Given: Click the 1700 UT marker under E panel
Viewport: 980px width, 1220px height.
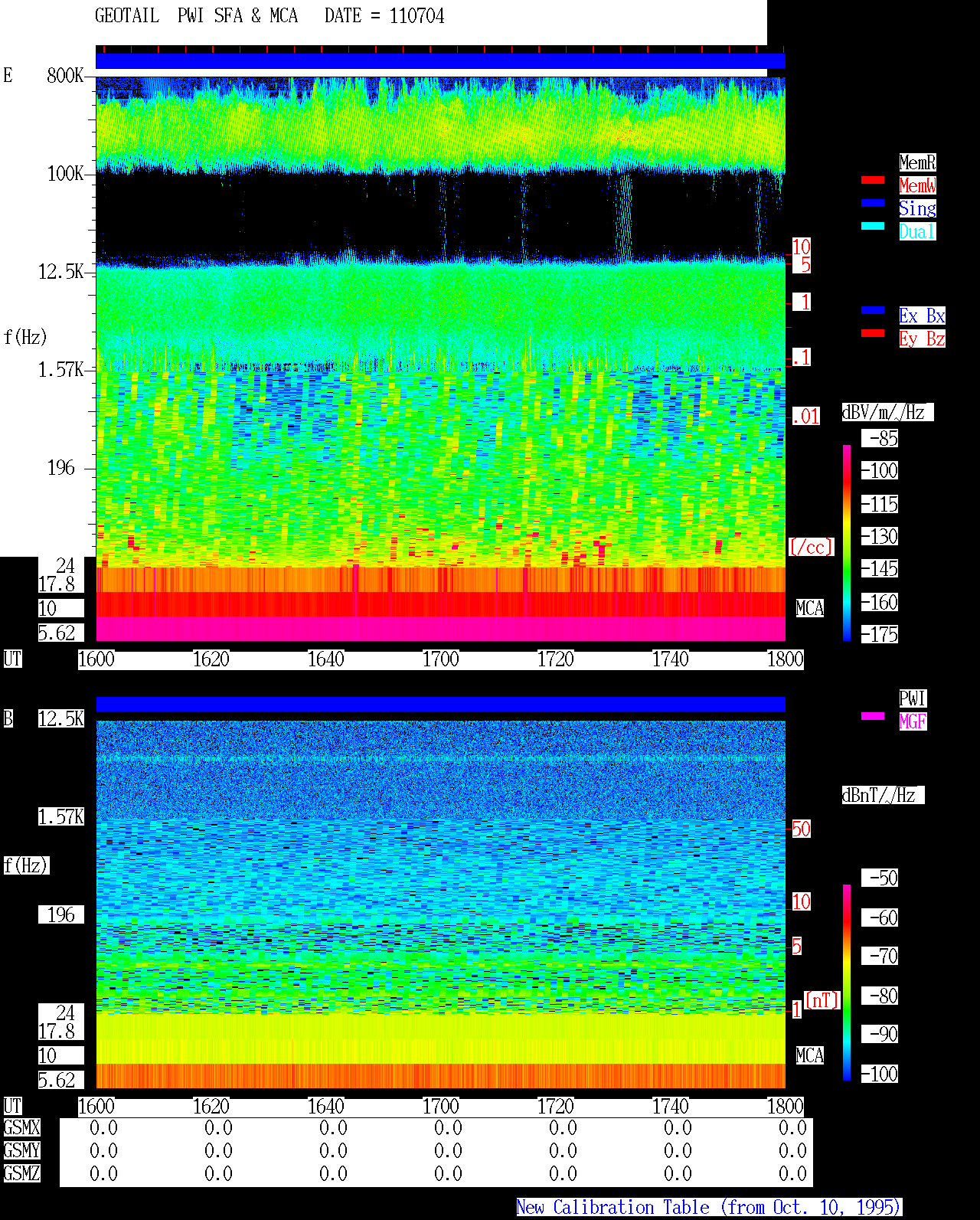Looking at the screenshot, I should 441,659.
